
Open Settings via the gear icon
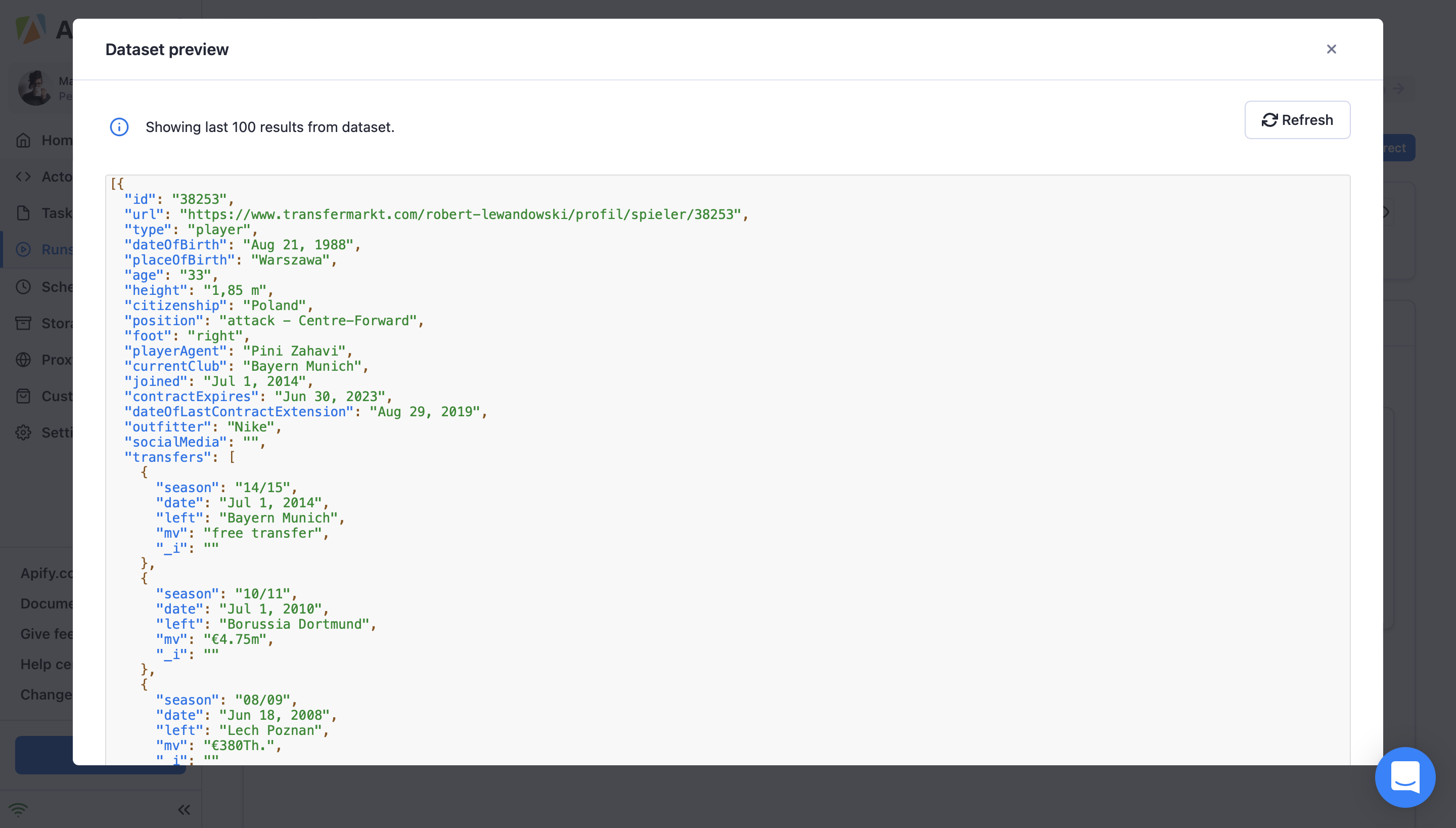[x=23, y=433]
